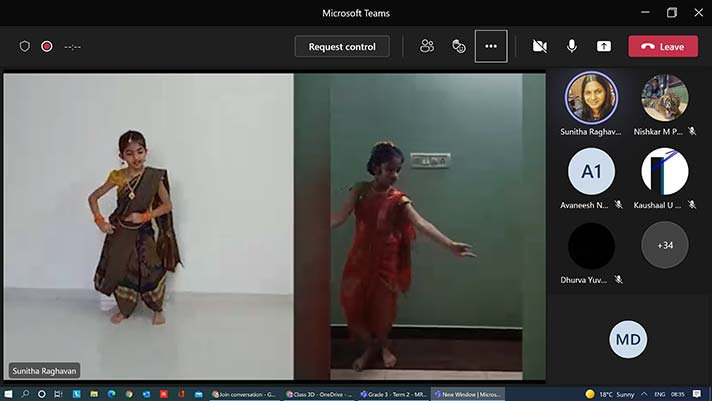Image resolution: width=712 pixels, height=401 pixels.
Task: Open the meeting chat icon
Action: (x=459, y=46)
